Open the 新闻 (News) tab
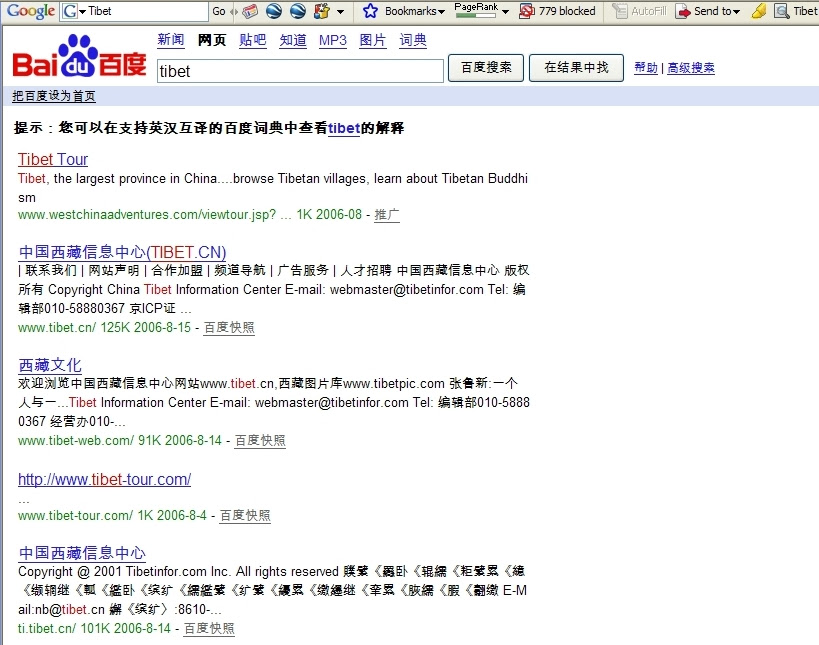The height and width of the screenshot is (645, 819). pyautogui.click(x=171, y=40)
